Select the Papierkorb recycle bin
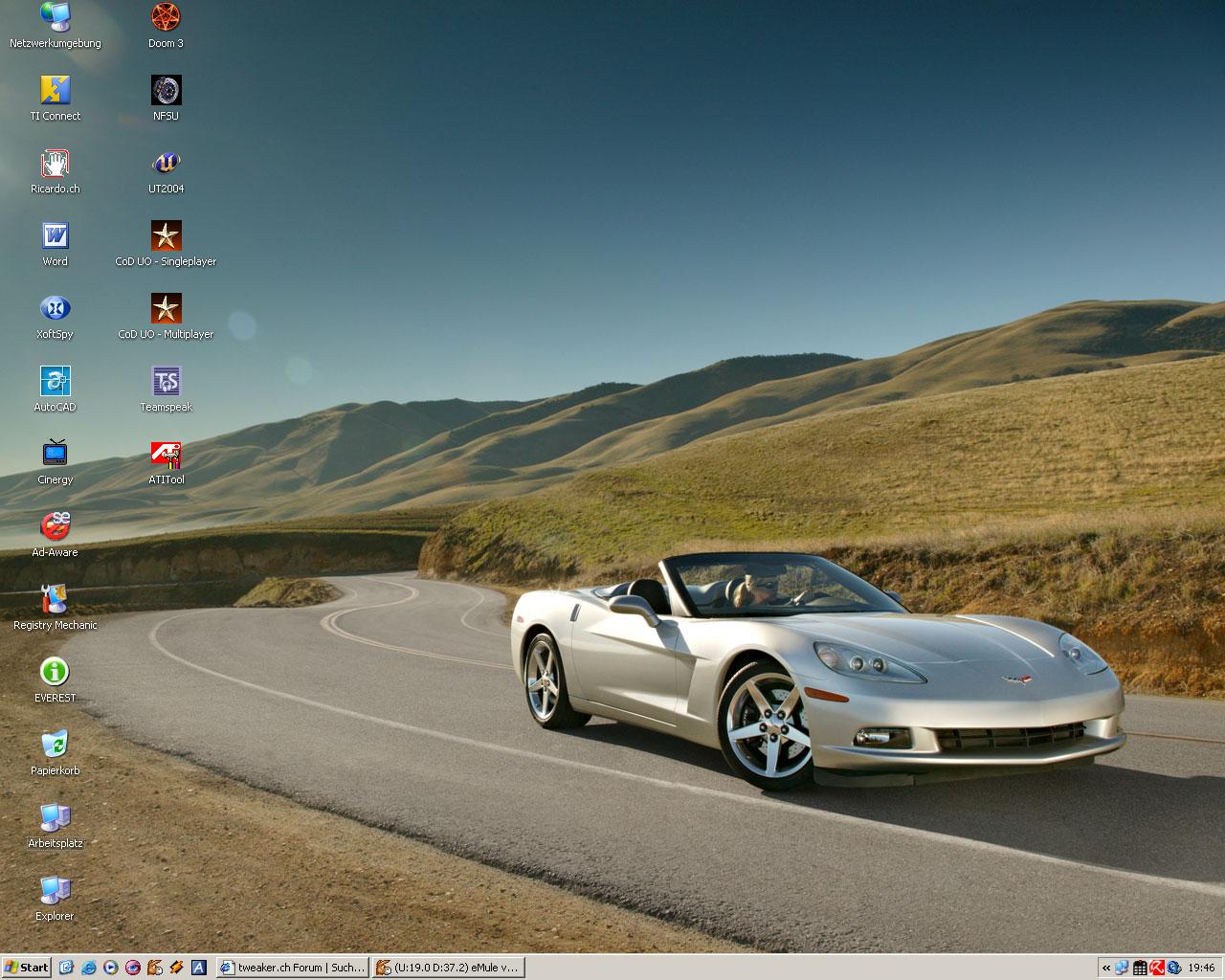 click(x=55, y=746)
